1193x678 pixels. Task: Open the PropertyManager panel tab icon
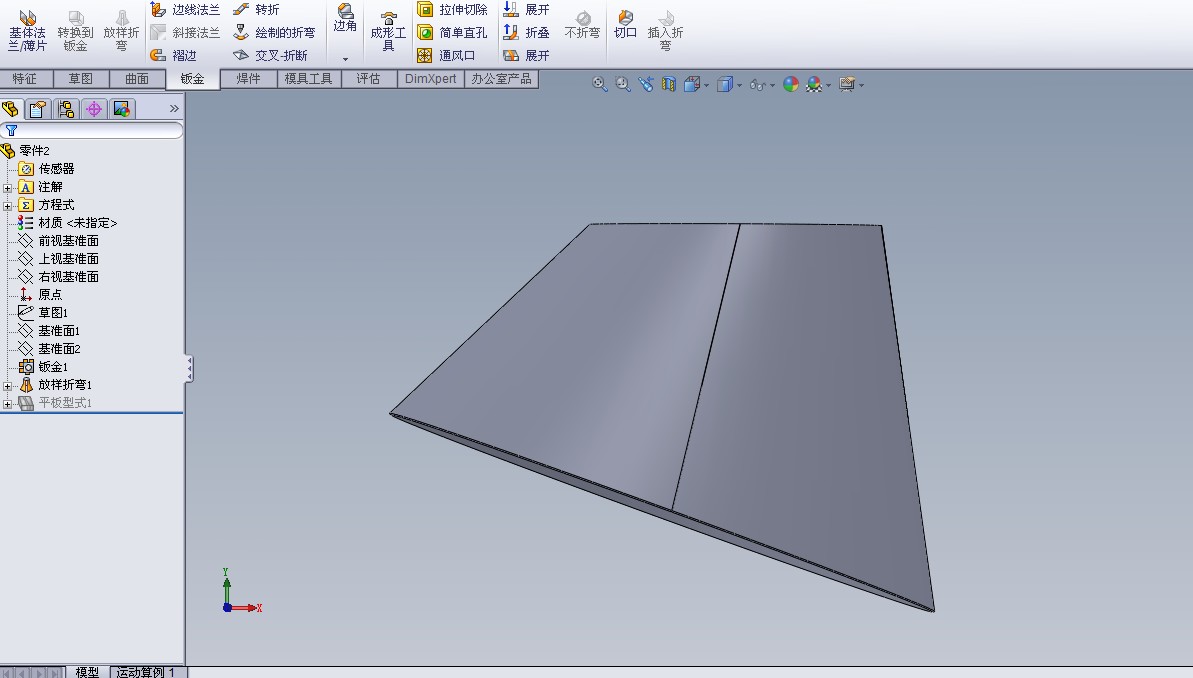38,109
